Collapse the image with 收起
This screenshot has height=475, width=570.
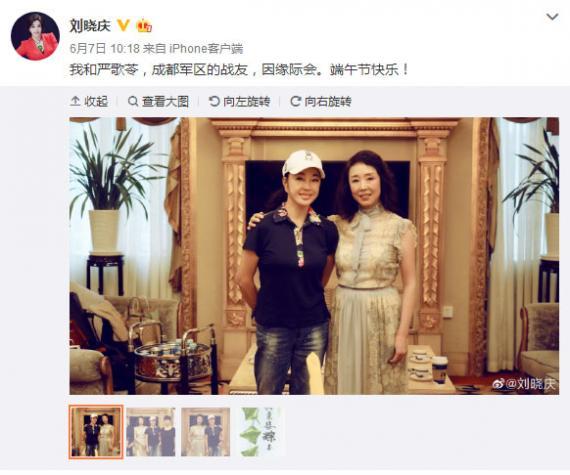(89, 101)
